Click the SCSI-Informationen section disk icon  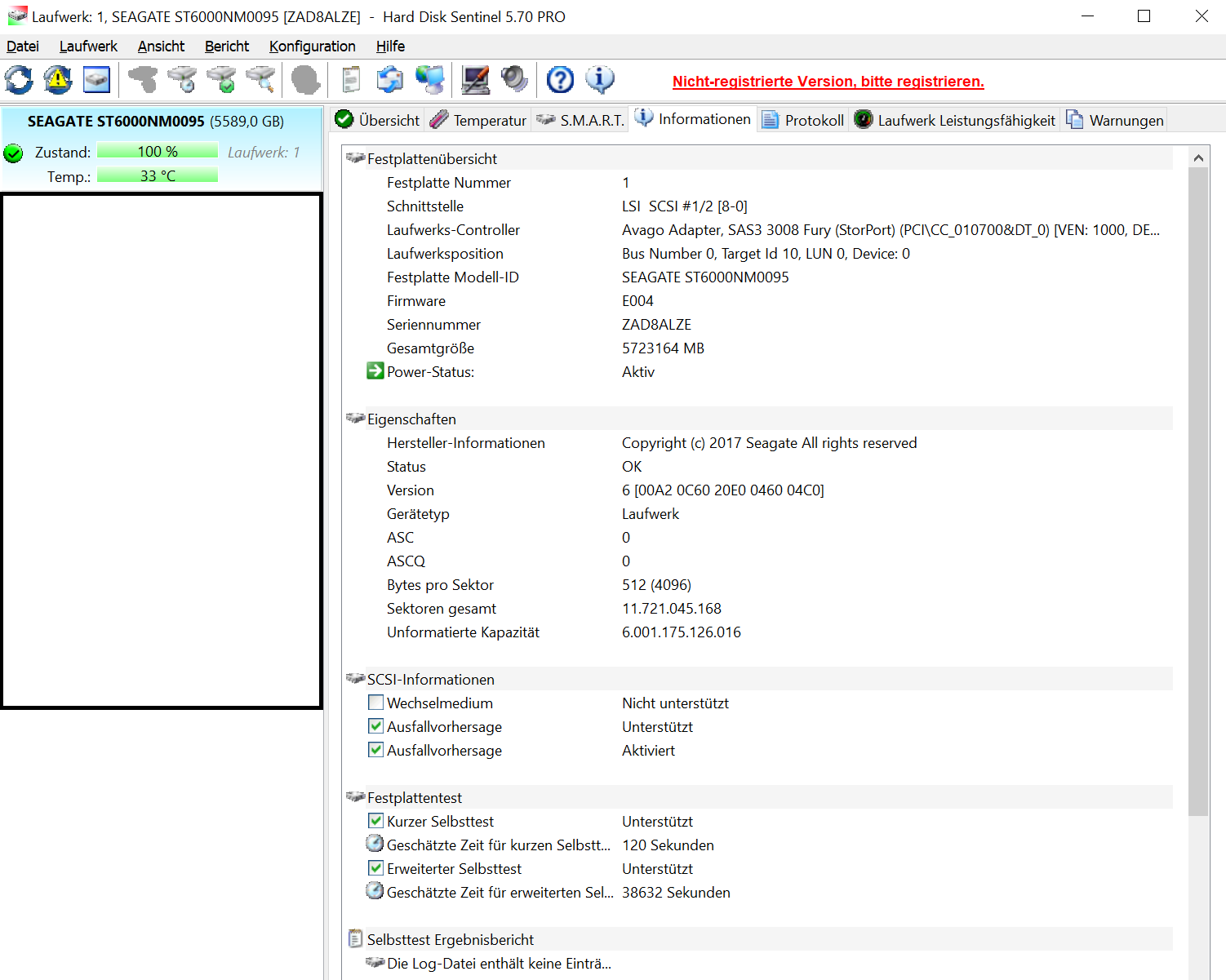355,678
